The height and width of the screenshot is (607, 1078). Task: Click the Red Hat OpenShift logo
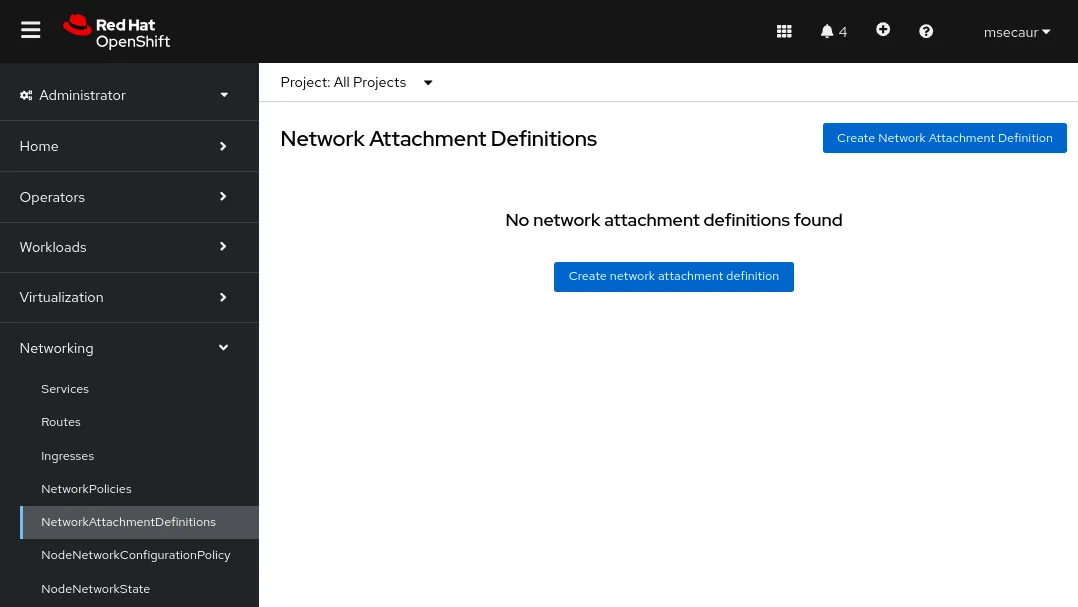(x=117, y=32)
